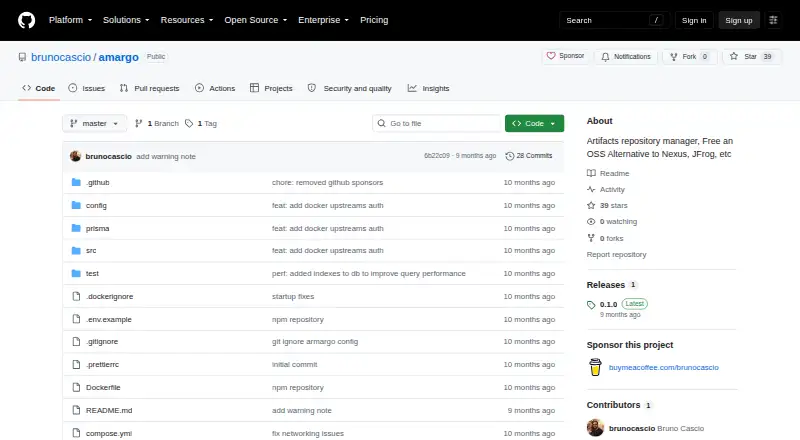Click the commits history clock icon

509,156
